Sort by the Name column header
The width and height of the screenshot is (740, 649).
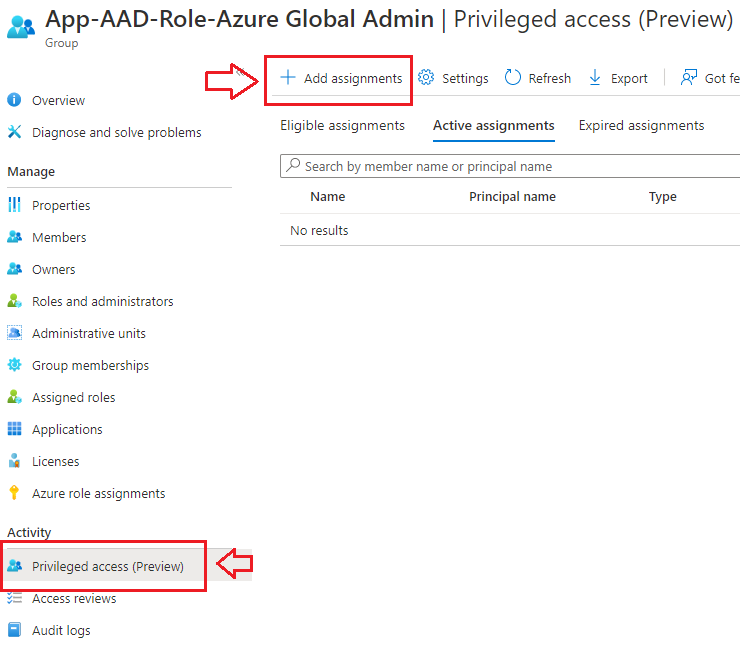[328, 196]
